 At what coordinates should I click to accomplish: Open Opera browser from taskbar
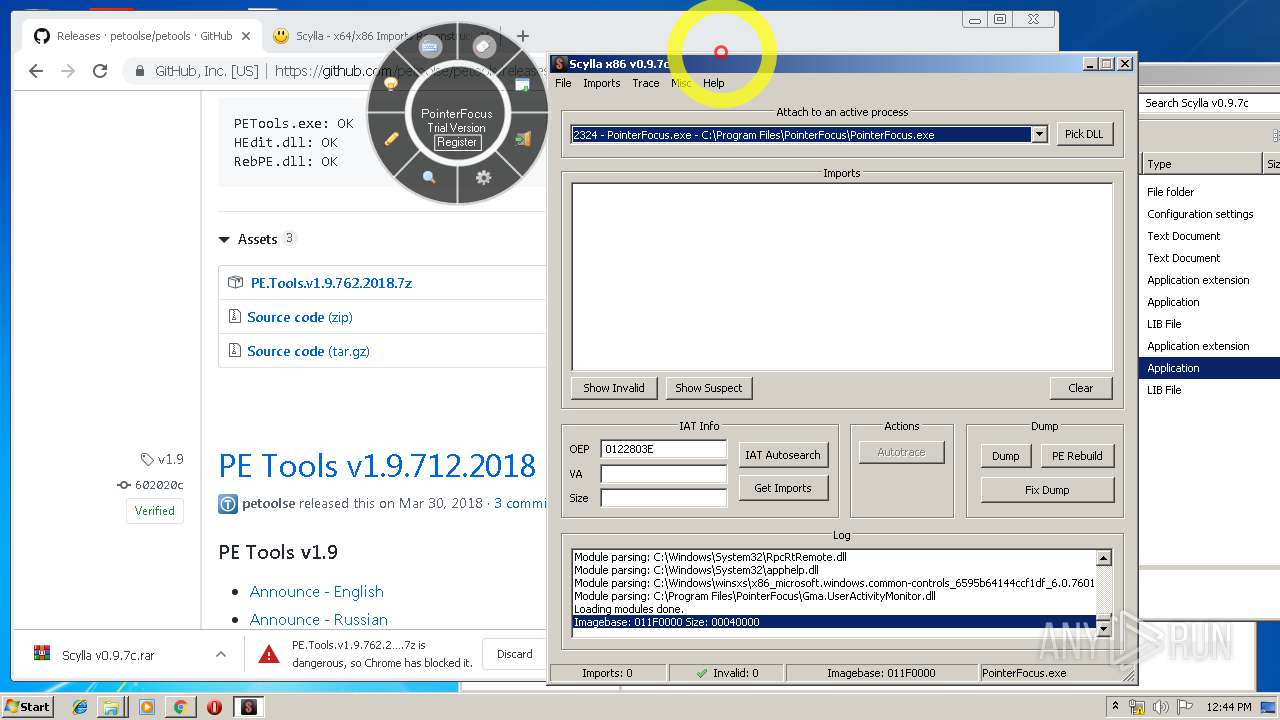214,707
